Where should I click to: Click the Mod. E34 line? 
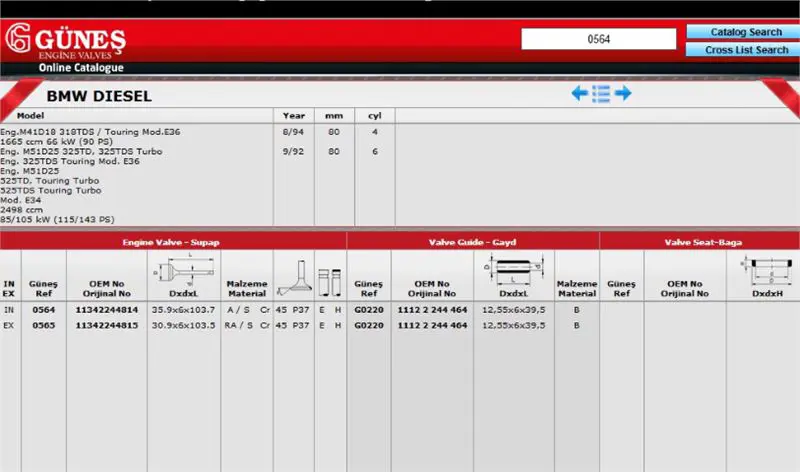click(x=20, y=200)
